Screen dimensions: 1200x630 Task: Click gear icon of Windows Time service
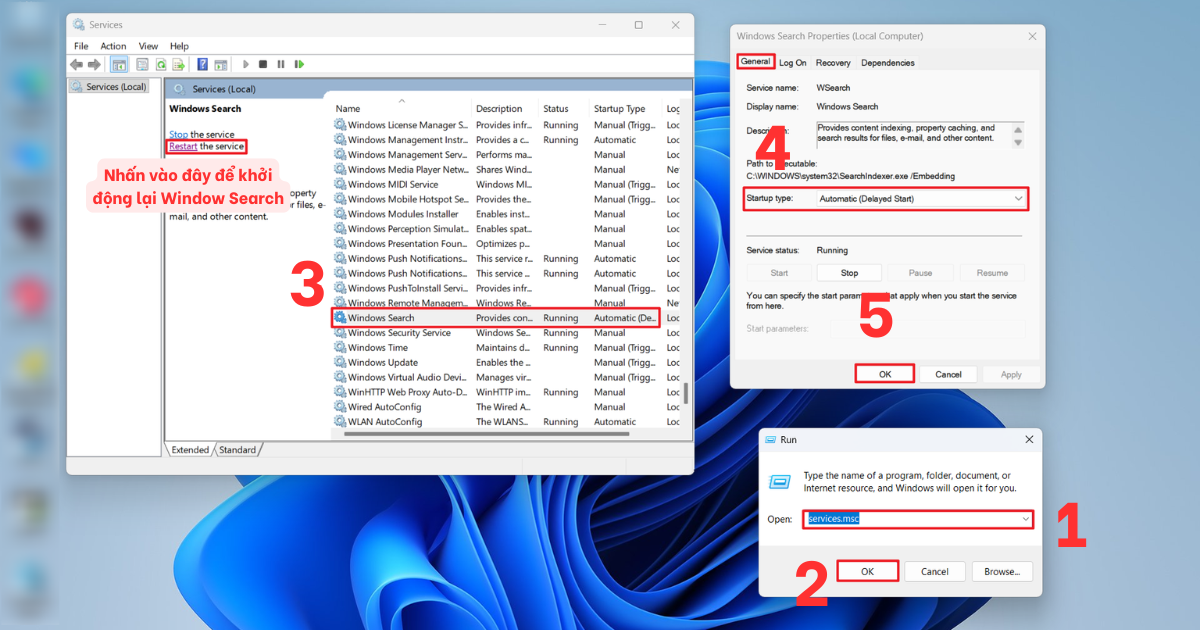[340, 348]
